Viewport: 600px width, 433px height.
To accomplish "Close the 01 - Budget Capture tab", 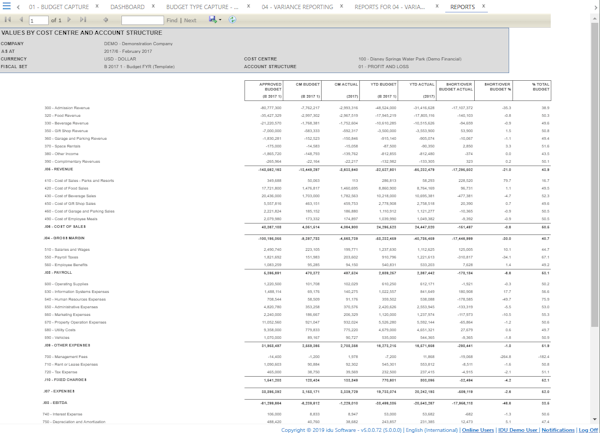I will pyautogui.click(x=99, y=6).
